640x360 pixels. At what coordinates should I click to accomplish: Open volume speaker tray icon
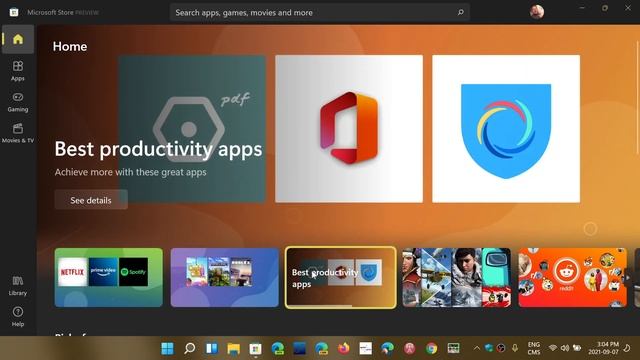565,348
